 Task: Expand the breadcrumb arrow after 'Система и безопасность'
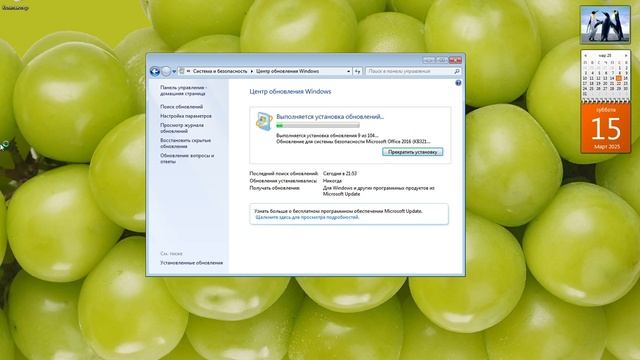tap(251, 71)
